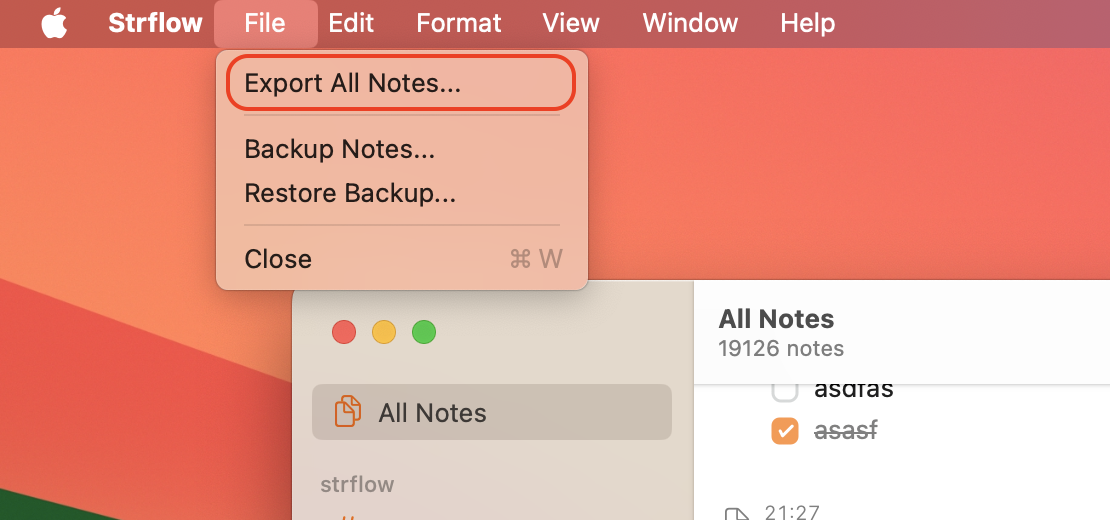Screen dimensions: 1110x520
Task: Click the 21:27 note timestamp
Action: [792, 512]
